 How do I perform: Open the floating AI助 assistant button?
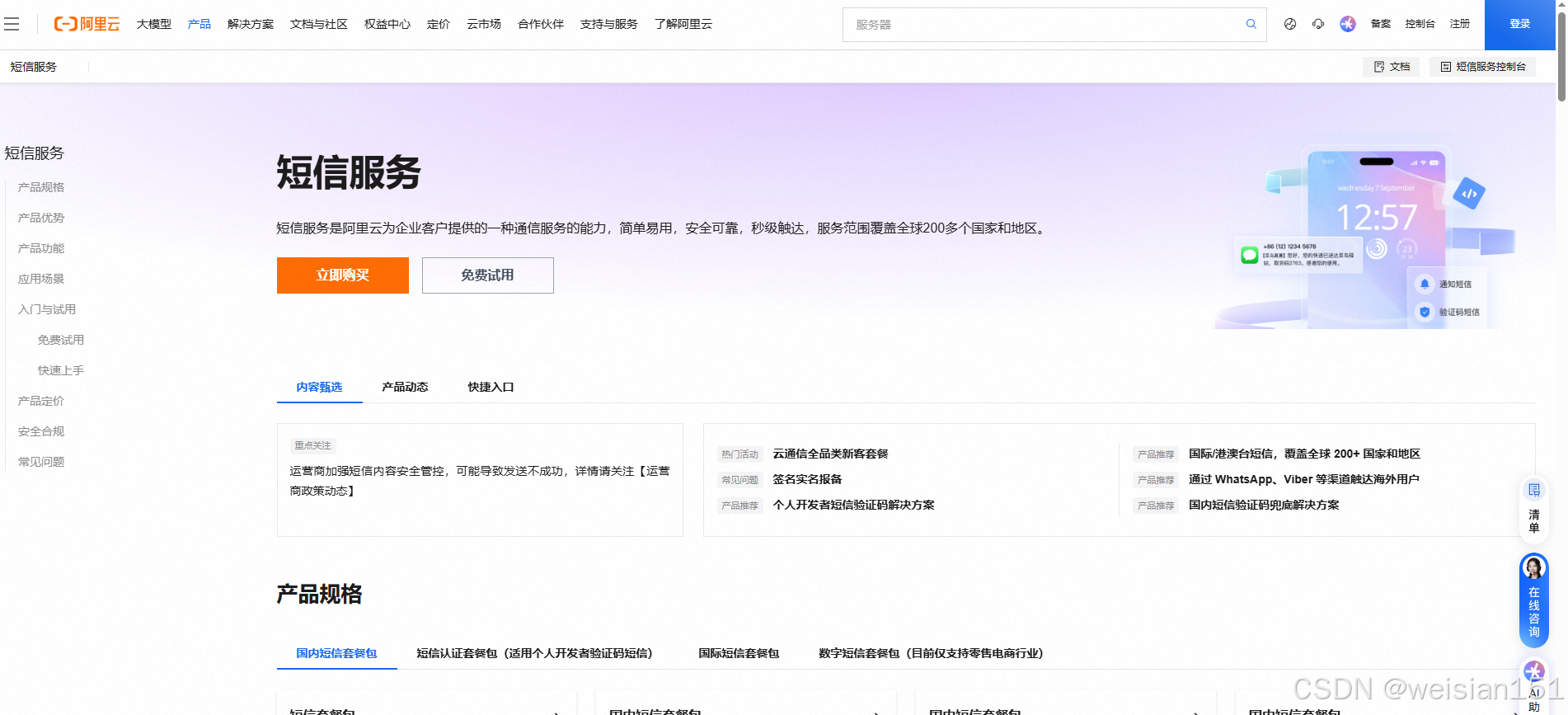(1534, 687)
